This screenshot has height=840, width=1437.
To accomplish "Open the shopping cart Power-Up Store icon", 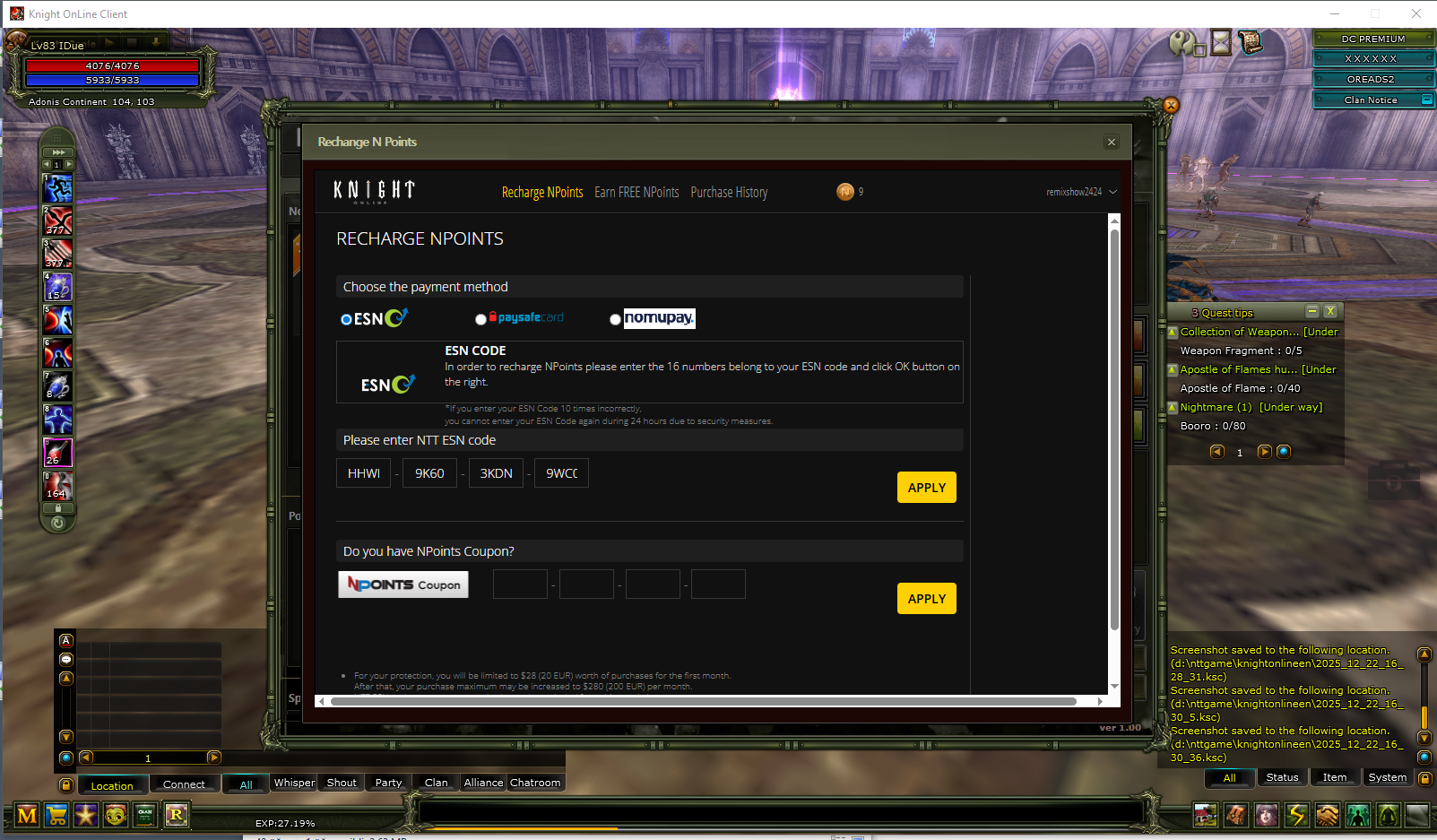I will click(x=56, y=815).
